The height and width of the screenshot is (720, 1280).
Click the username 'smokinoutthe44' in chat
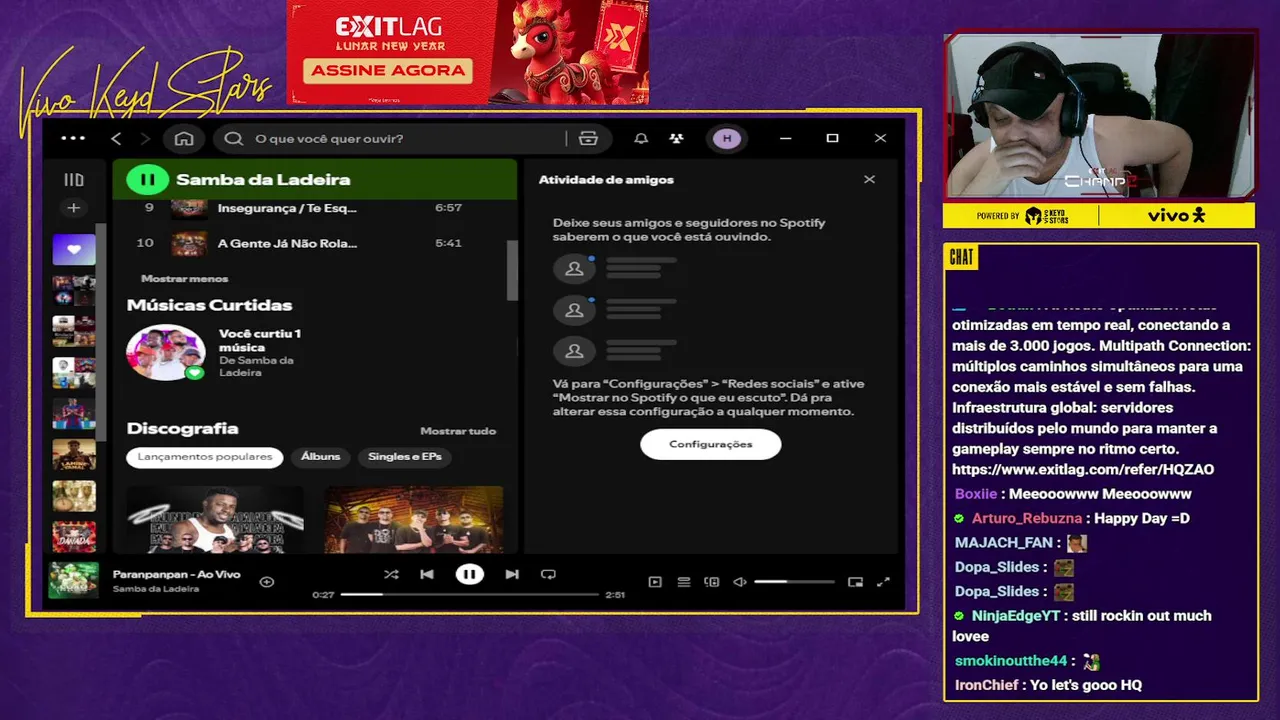pos(1011,661)
